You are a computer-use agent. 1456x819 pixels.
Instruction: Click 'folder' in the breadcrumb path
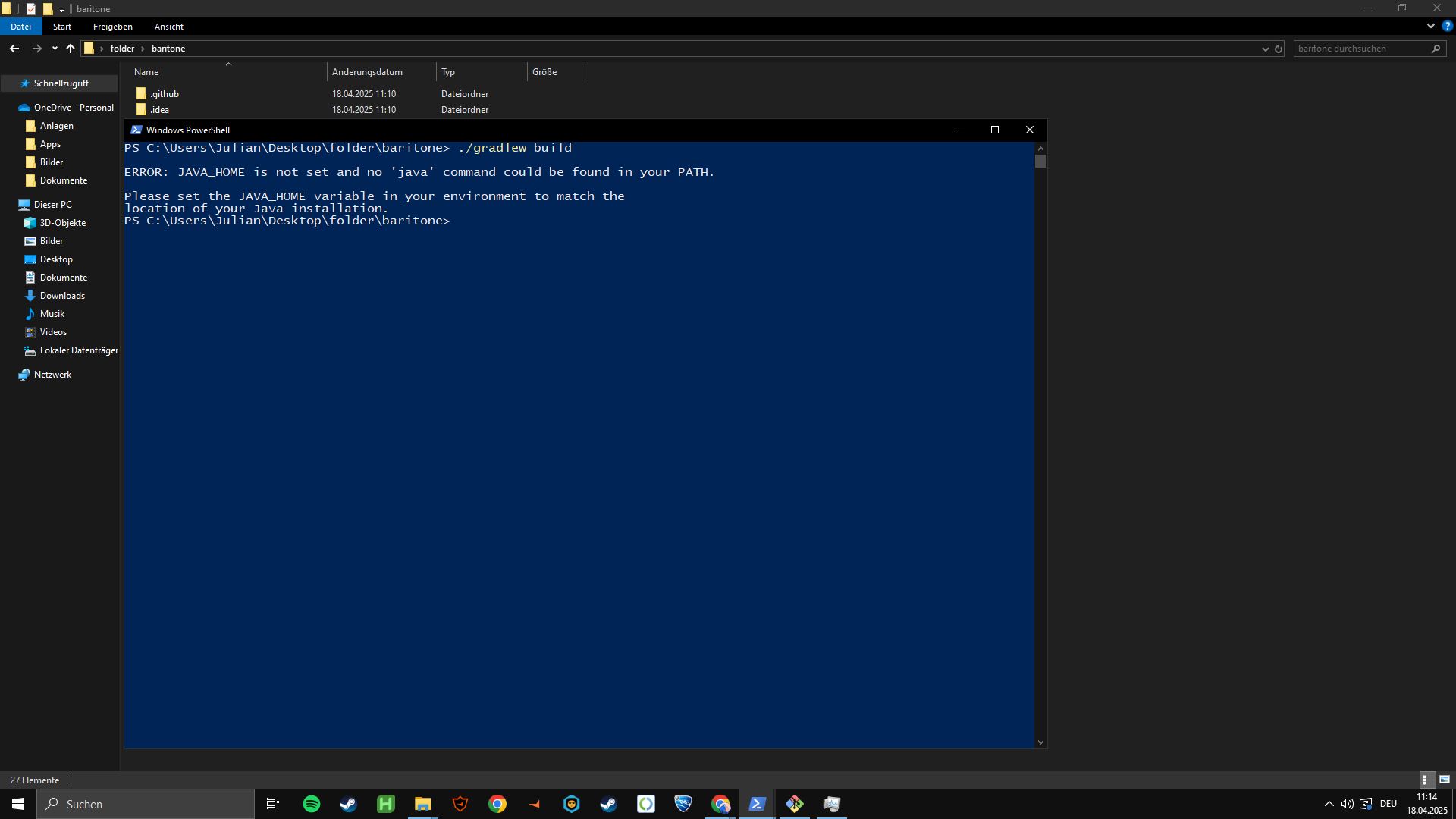[122, 49]
